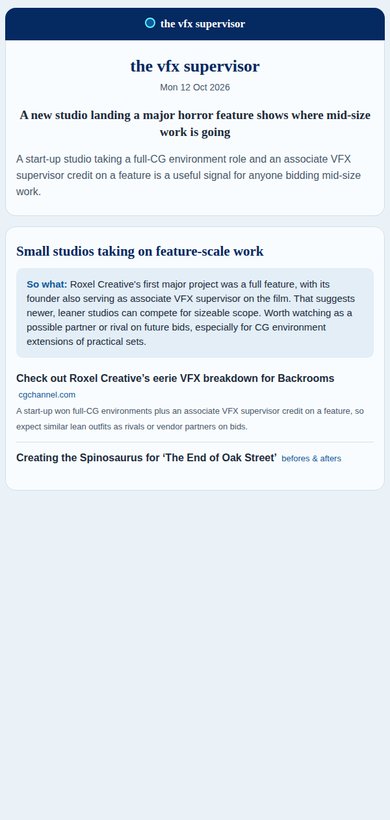Screen dimensions: 390x820
Task: Visit the cgchannel.com source link
Action: coord(47,395)
